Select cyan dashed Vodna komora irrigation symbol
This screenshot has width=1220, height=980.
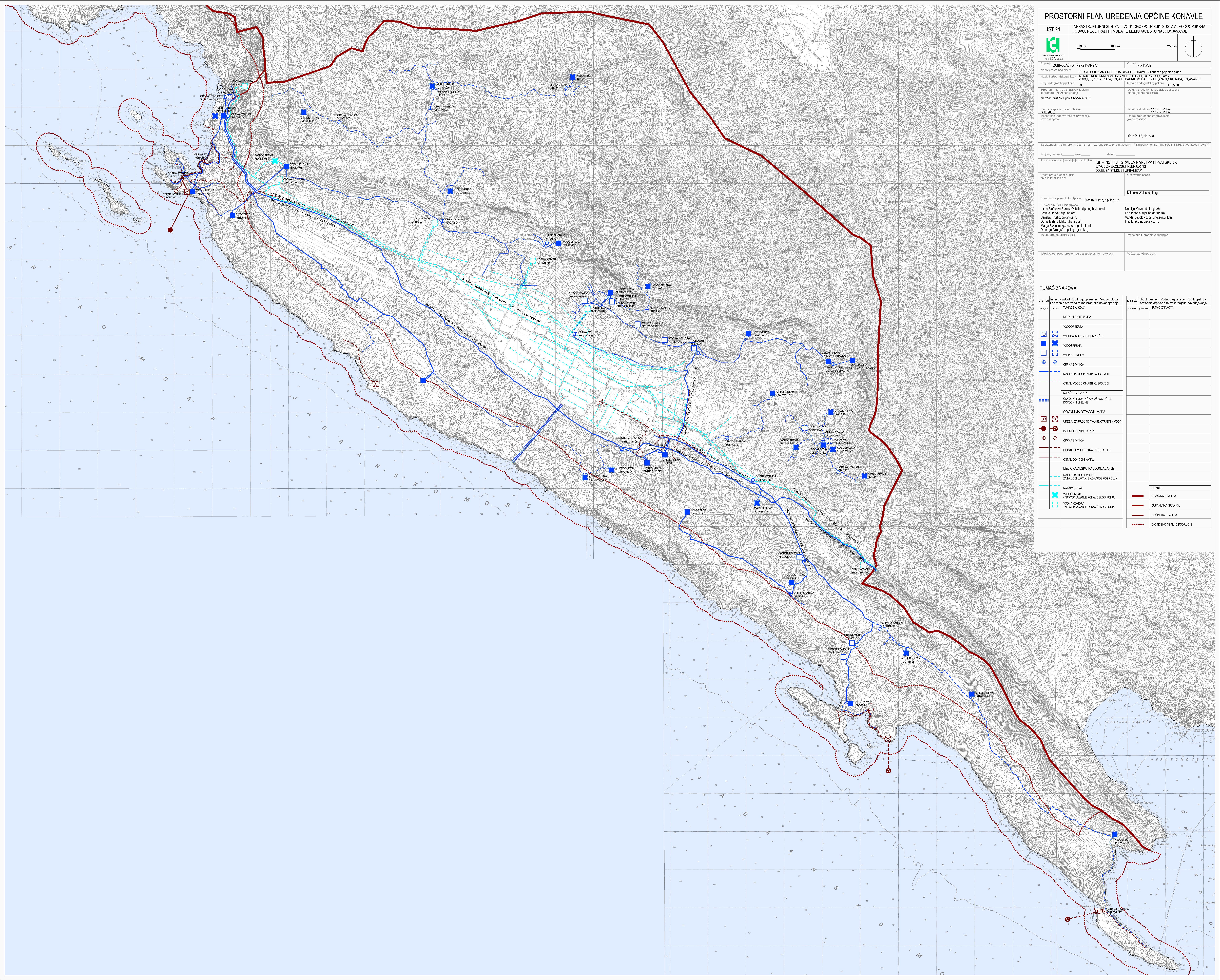click(x=1055, y=505)
